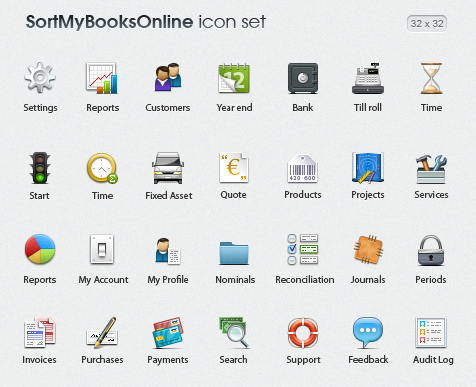Click the 'Reconciliation' label text

[x=305, y=280]
